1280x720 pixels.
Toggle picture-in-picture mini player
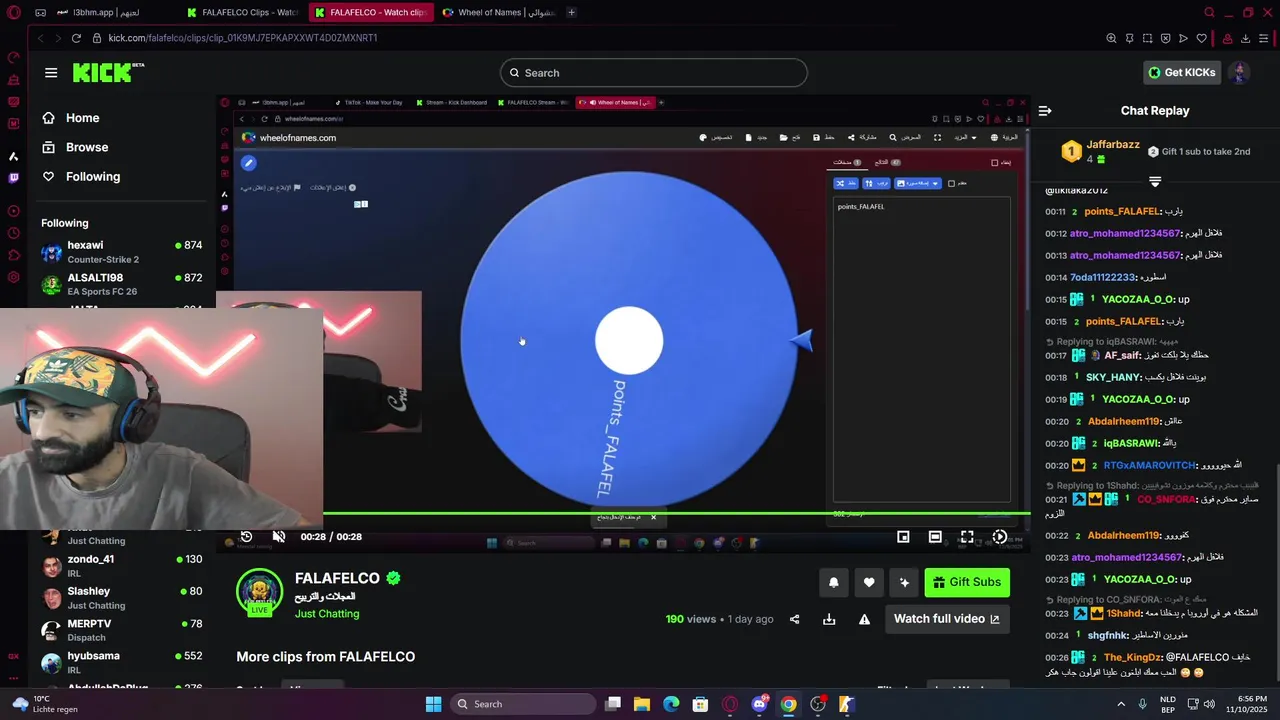point(903,537)
